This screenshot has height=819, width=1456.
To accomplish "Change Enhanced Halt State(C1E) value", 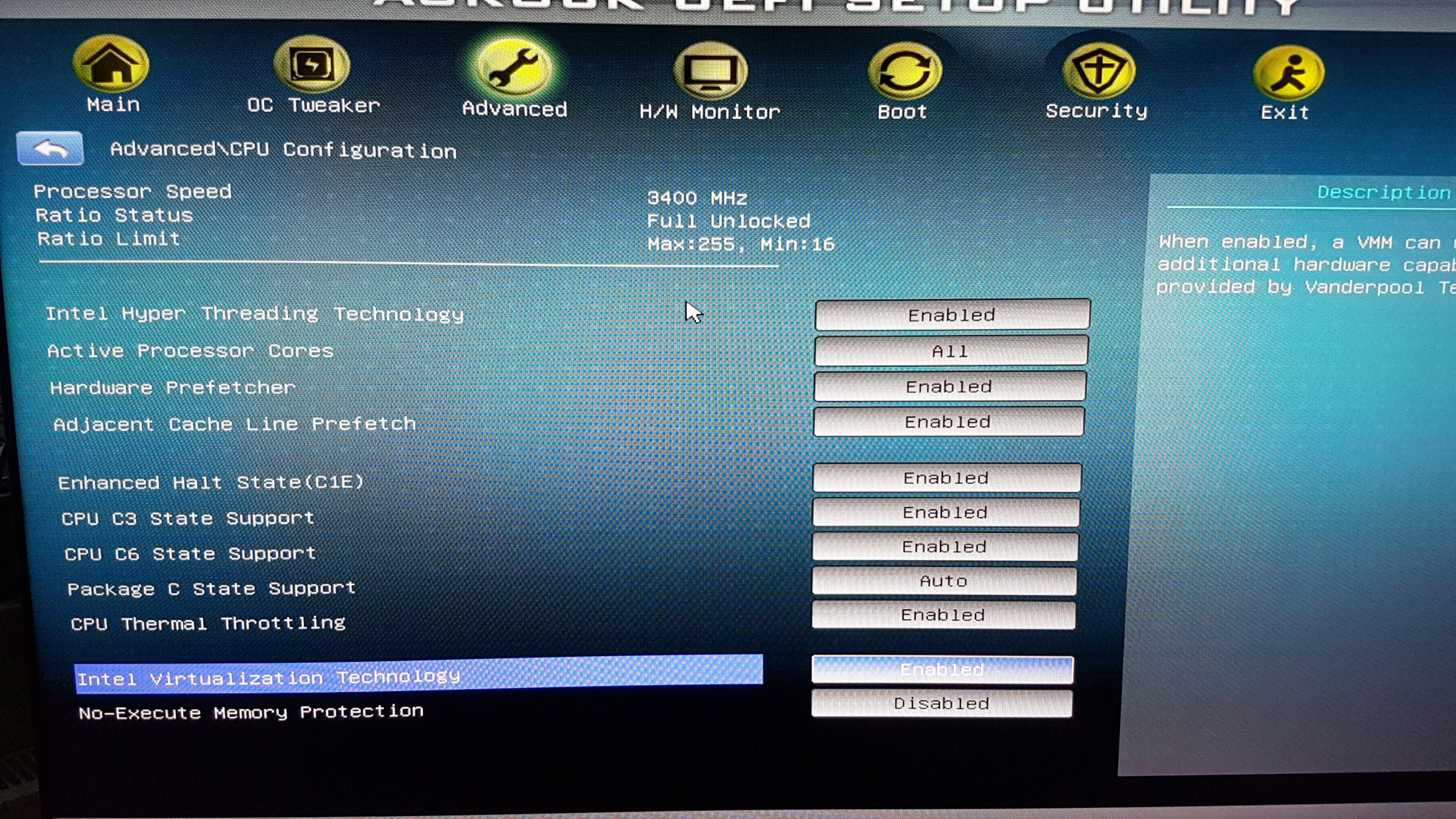I will click(947, 477).
